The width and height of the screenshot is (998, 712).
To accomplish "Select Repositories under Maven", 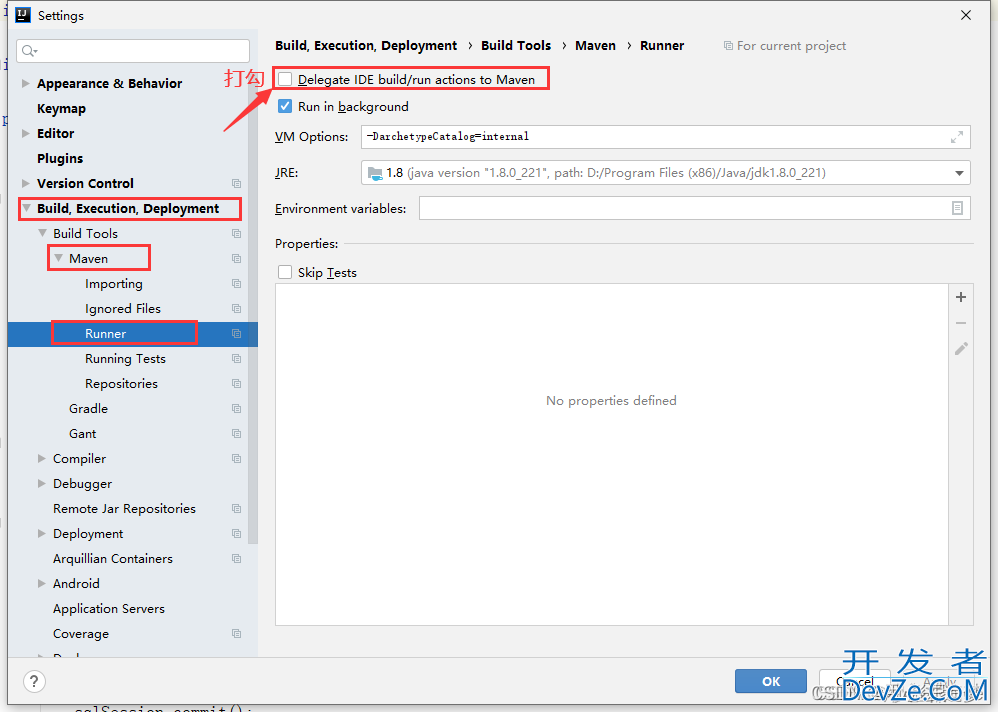I will [x=122, y=384].
